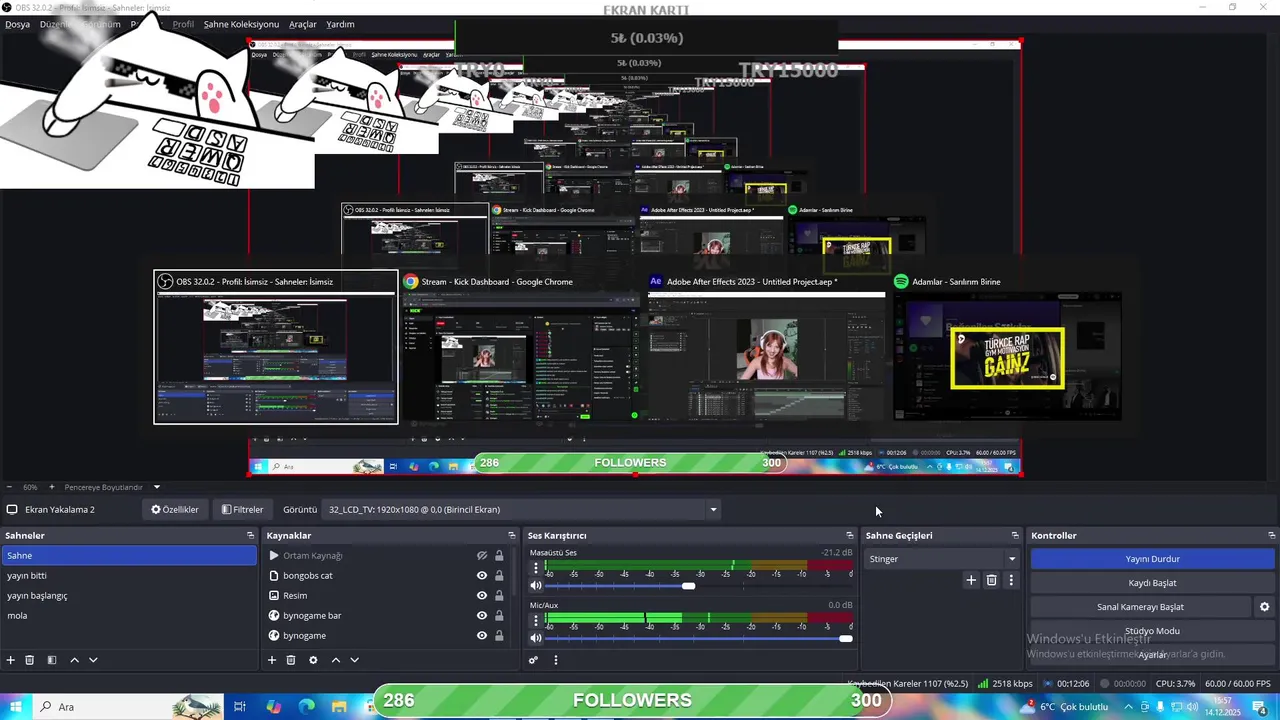Stop streaming with Yayını Durdur

pyautogui.click(x=1152, y=559)
